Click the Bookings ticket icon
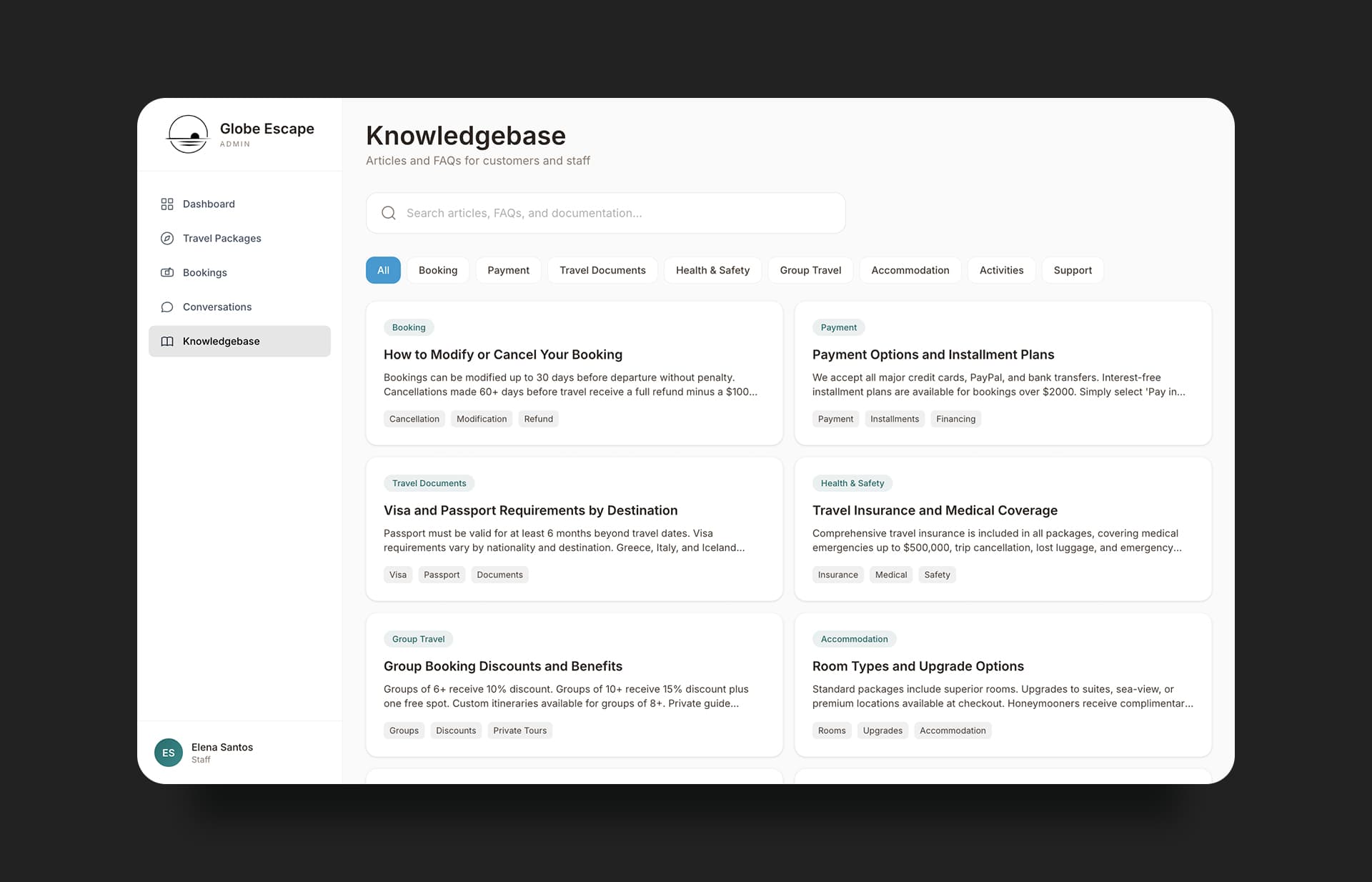The height and width of the screenshot is (882, 1372). (x=167, y=273)
